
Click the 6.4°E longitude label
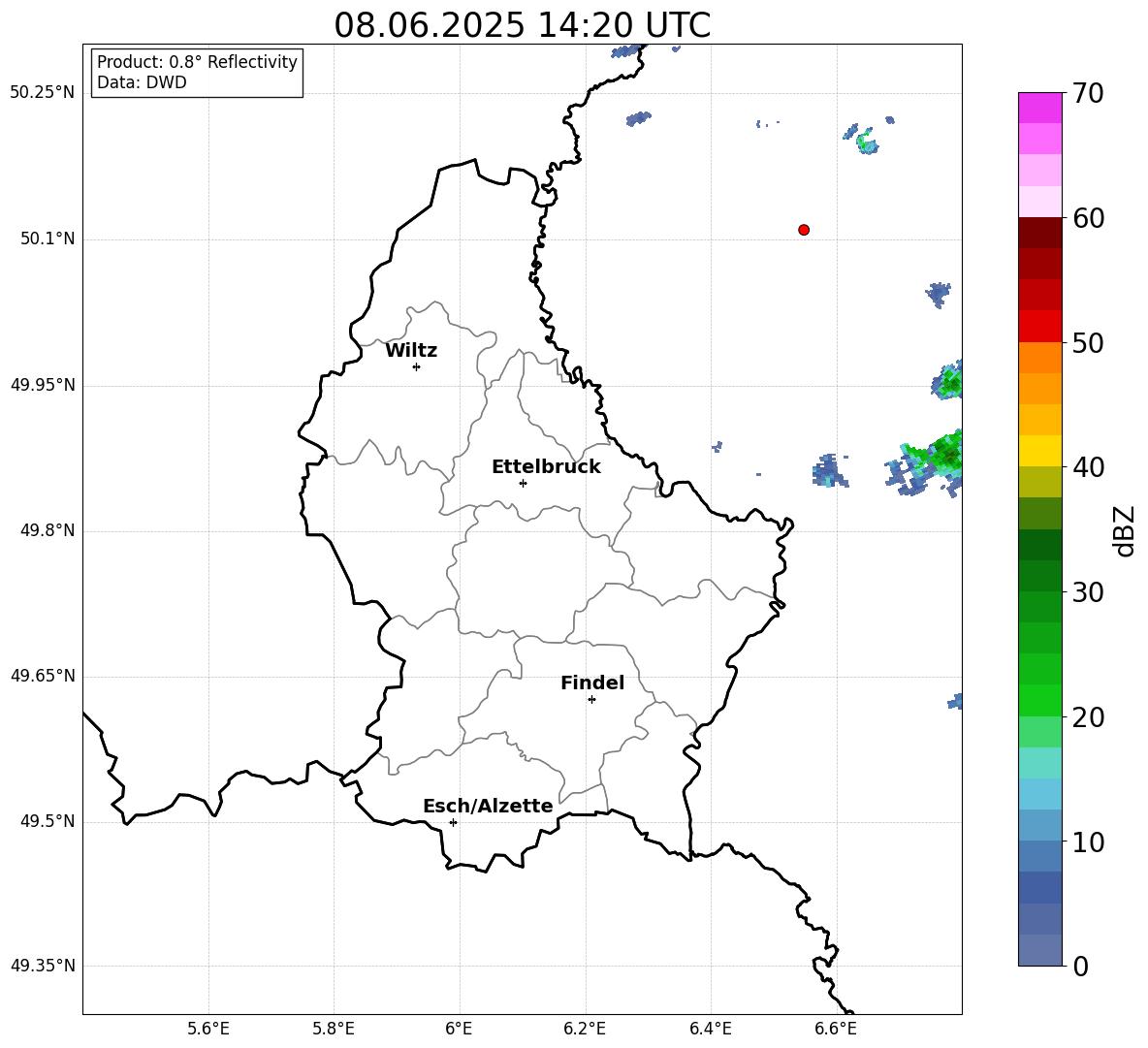tap(710, 1030)
